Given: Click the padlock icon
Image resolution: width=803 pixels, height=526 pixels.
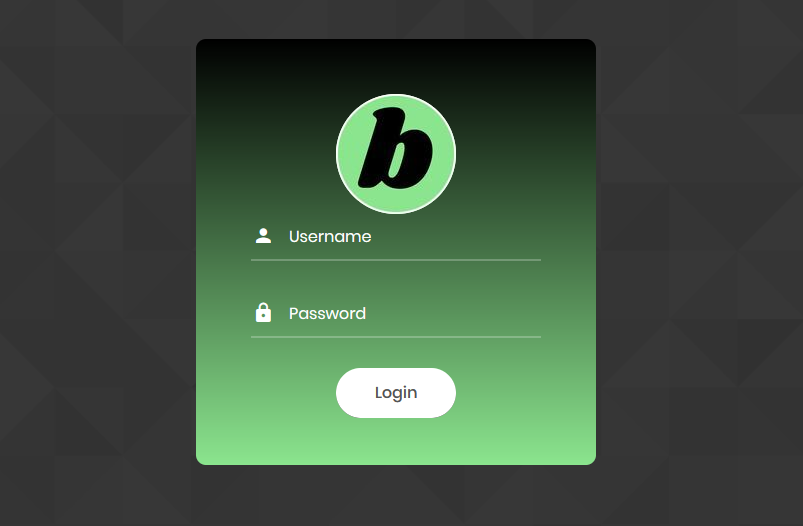Looking at the screenshot, I should (263, 312).
